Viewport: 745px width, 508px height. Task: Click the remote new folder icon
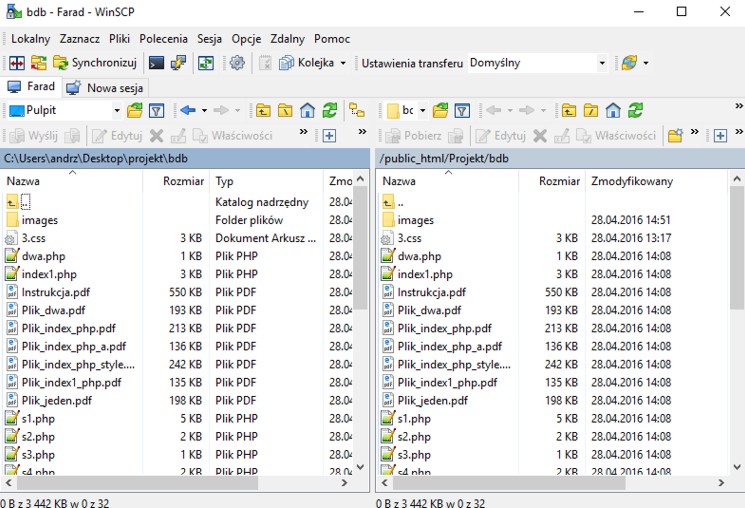[x=675, y=136]
